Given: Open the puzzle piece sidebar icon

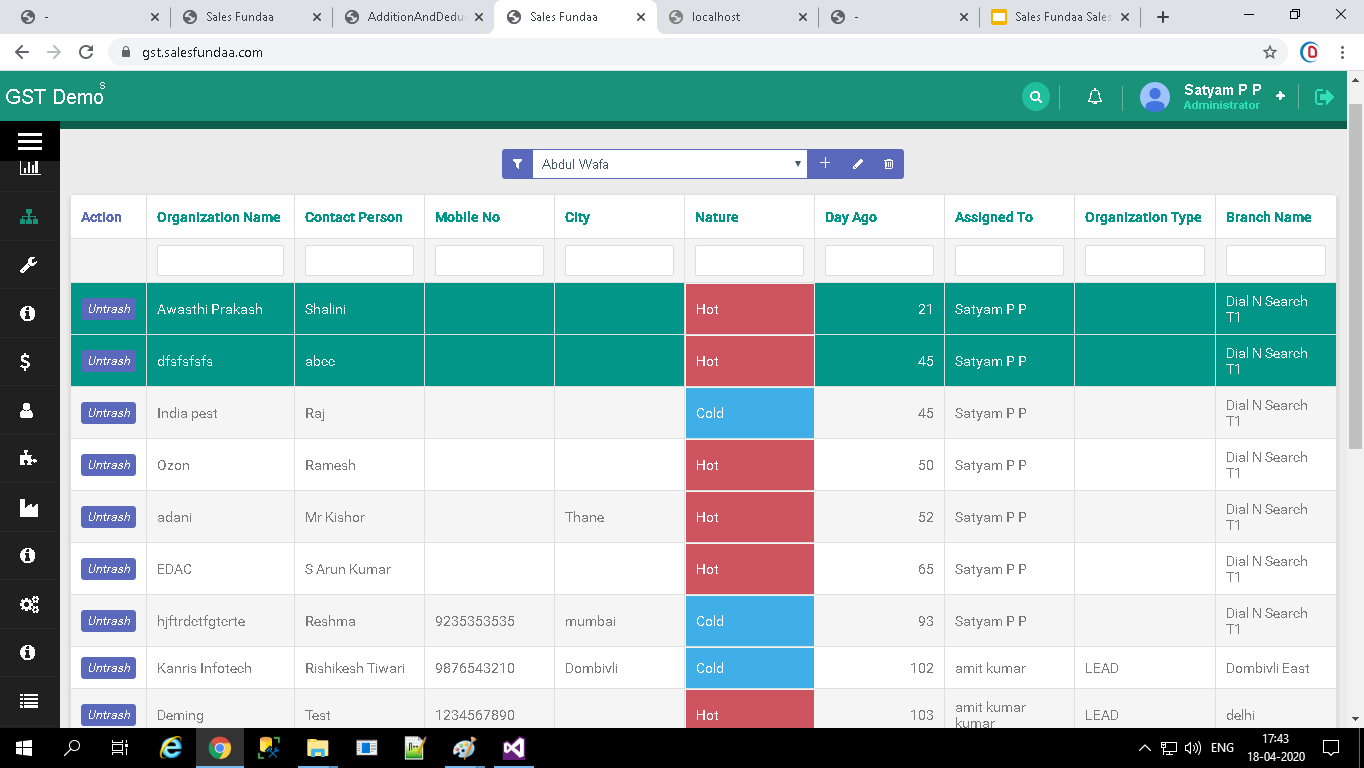Looking at the screenshot, I should point(29,458).
